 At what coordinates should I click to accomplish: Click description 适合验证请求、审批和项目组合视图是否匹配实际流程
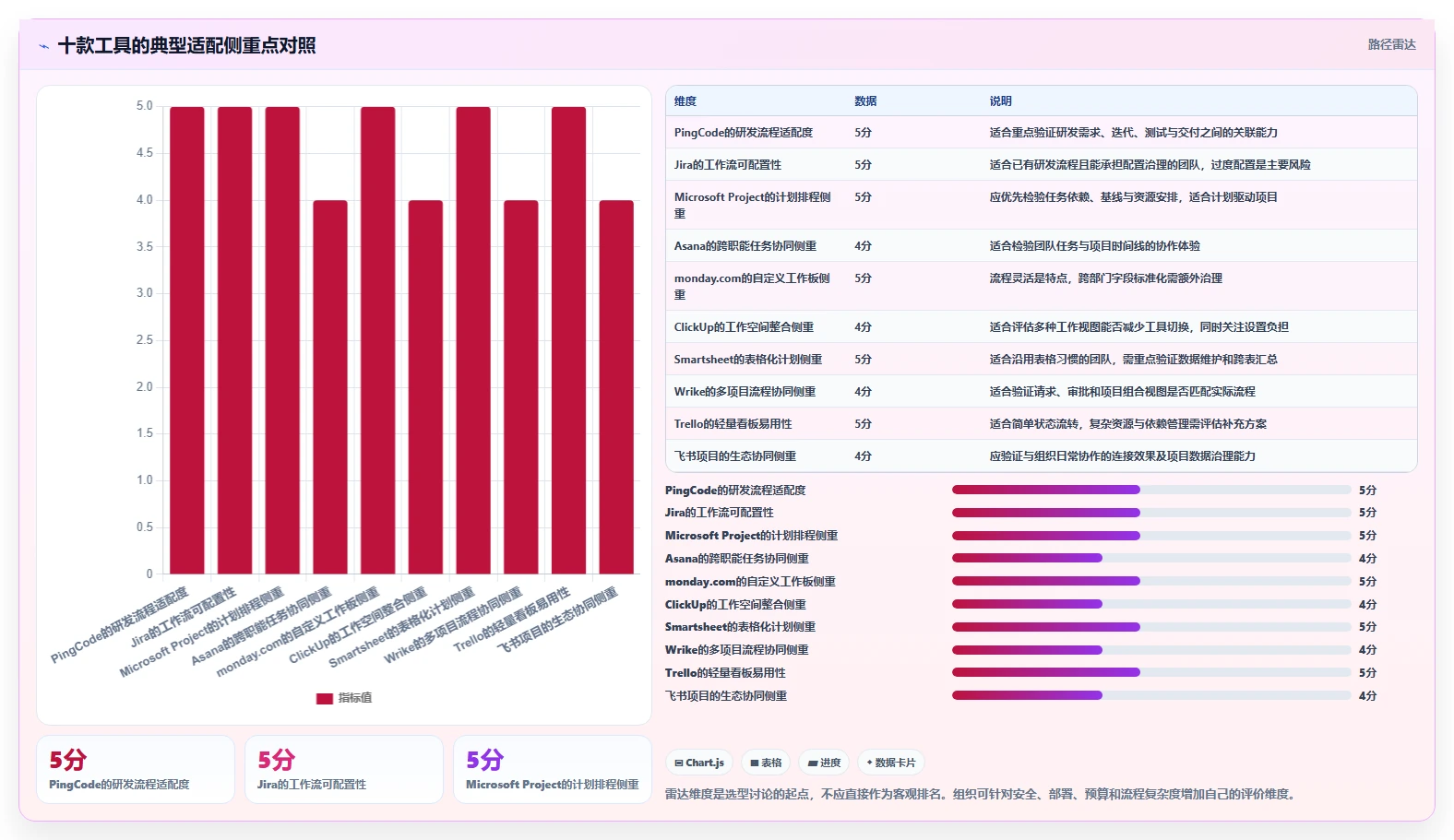coord(1123,392)
